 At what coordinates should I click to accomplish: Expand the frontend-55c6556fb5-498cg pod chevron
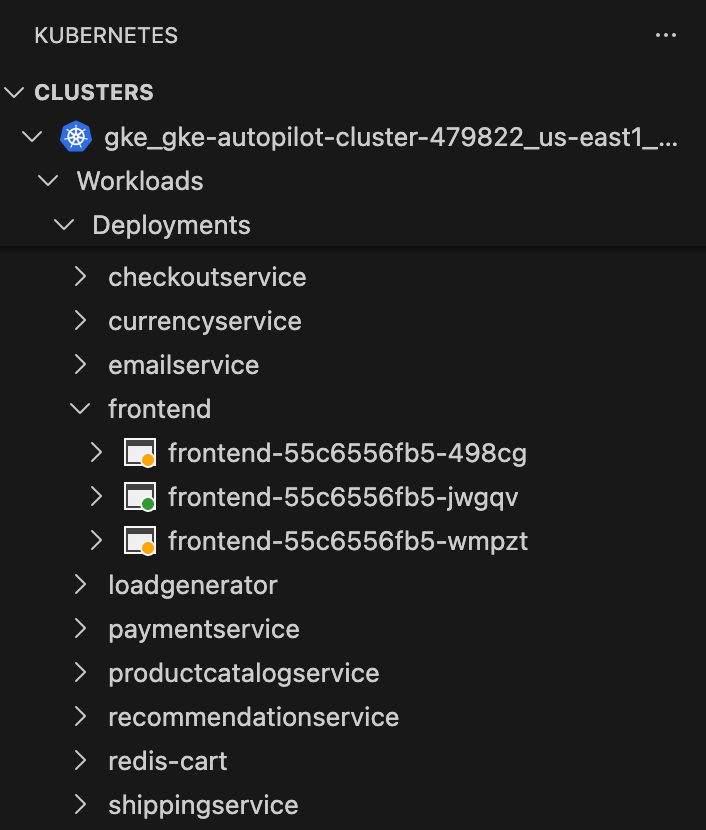(97, 453)
